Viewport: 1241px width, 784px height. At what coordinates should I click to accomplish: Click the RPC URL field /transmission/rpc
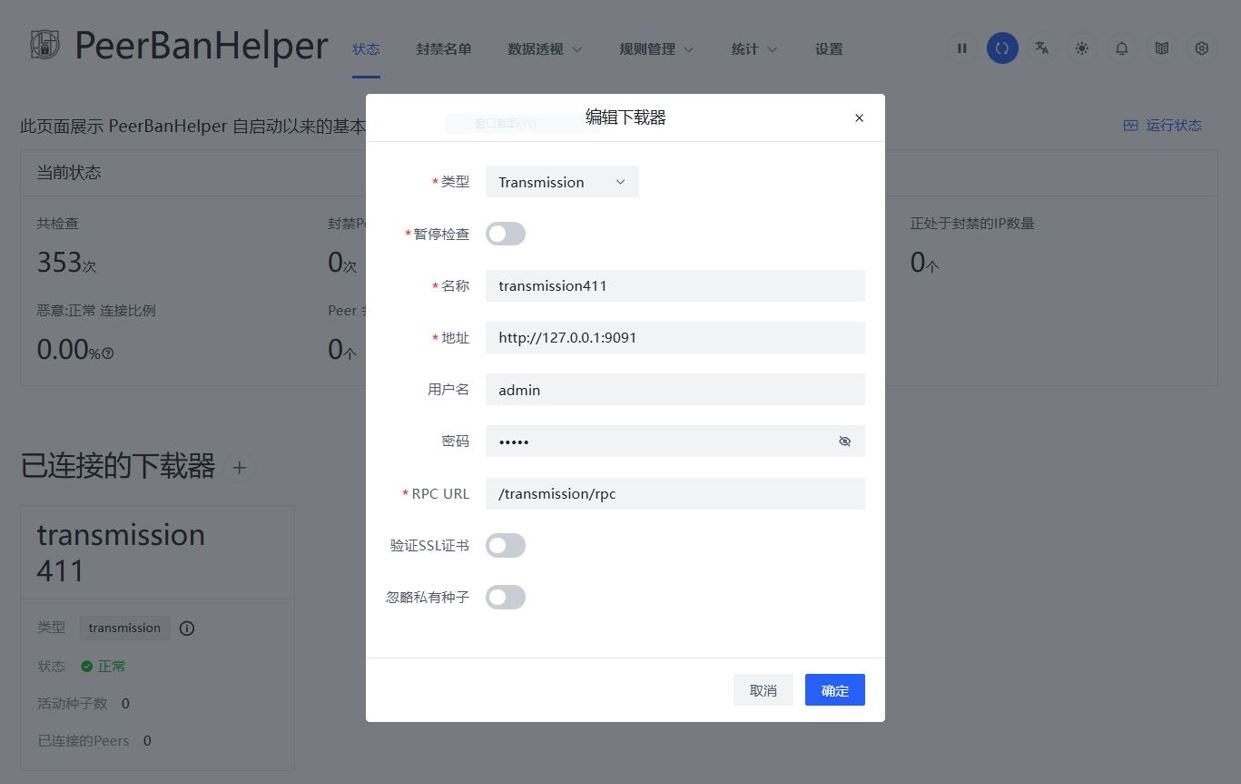point(675,493)
